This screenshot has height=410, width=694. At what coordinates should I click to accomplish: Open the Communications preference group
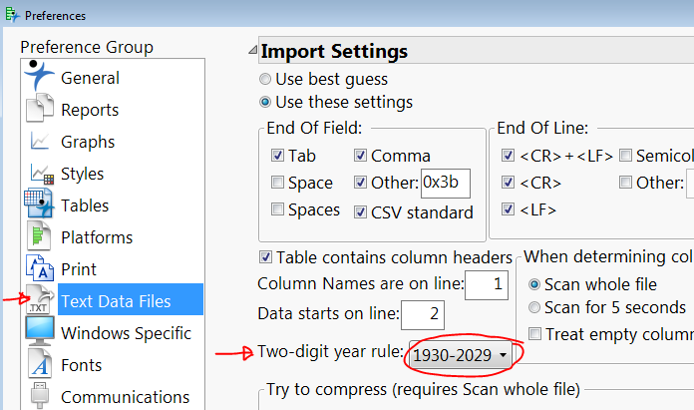(125, 397)
